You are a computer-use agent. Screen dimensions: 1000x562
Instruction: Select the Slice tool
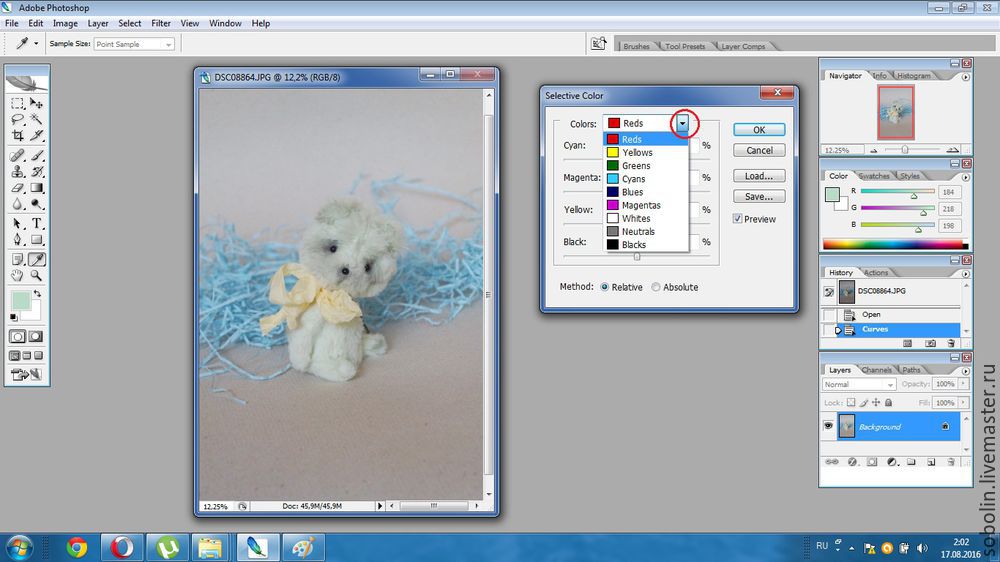(x=36, y=135)
